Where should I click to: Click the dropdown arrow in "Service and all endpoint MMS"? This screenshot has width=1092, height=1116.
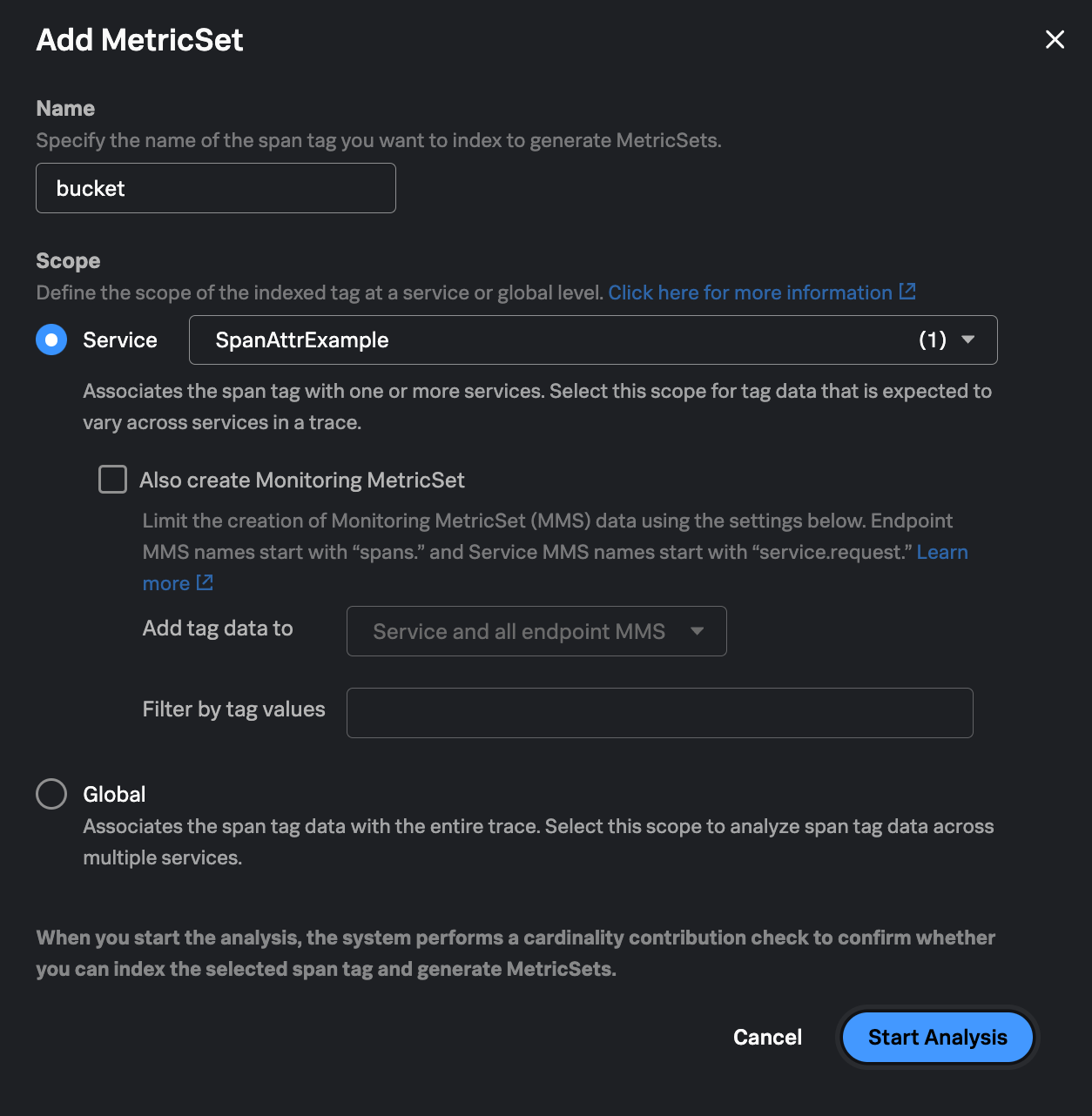tap(697, 631)
